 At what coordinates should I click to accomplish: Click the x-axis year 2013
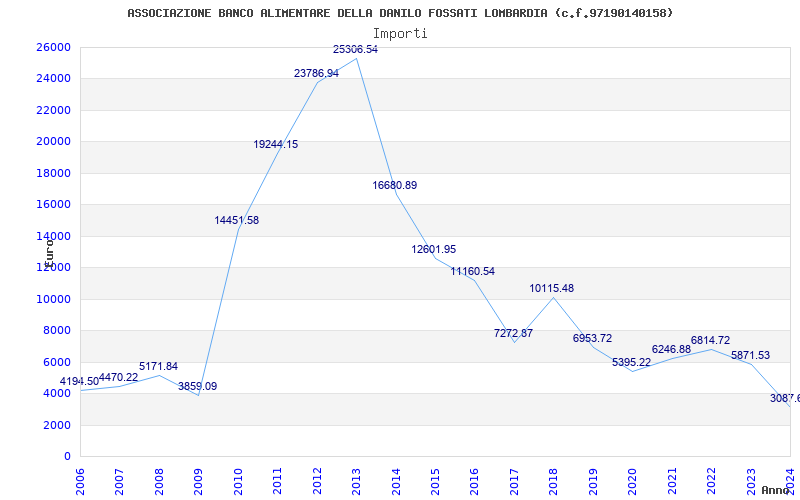pos(356,482)
